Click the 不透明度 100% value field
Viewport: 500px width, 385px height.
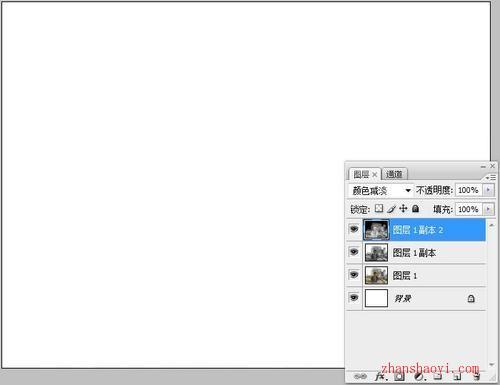(468, 190)
